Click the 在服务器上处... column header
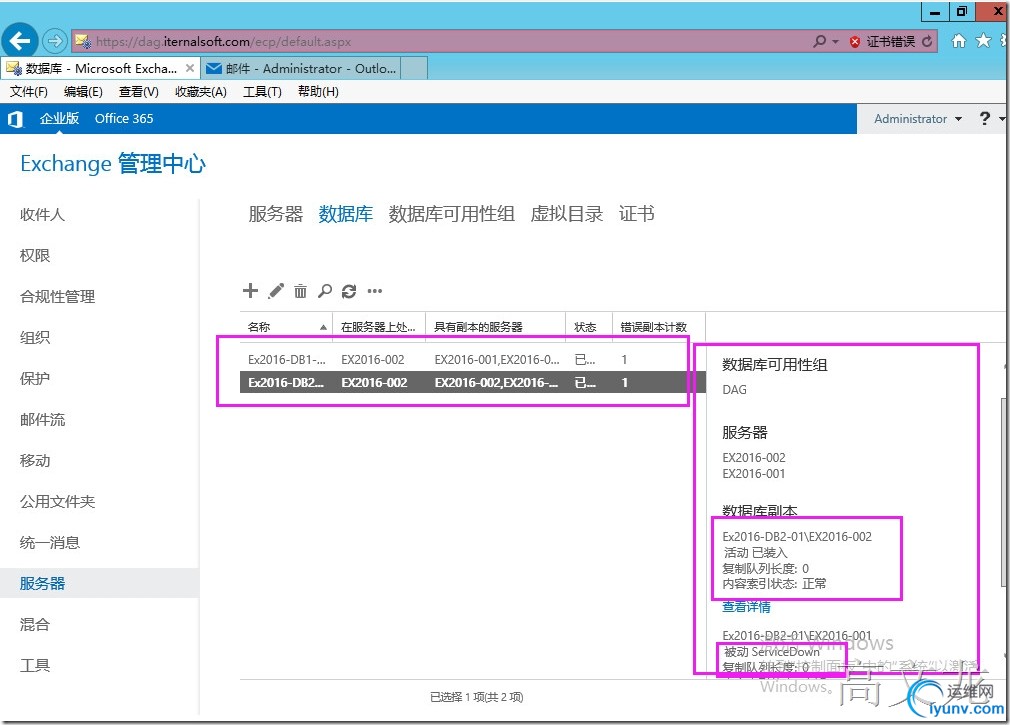This screenshot has height=725, width=1010. click(x=379, y=327)
